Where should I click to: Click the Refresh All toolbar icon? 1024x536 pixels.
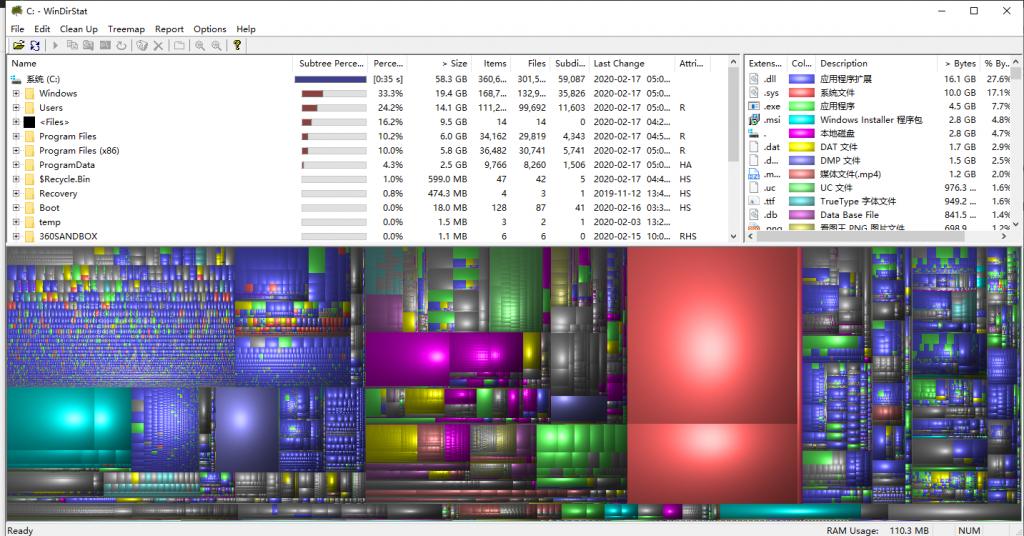[37, 45]
